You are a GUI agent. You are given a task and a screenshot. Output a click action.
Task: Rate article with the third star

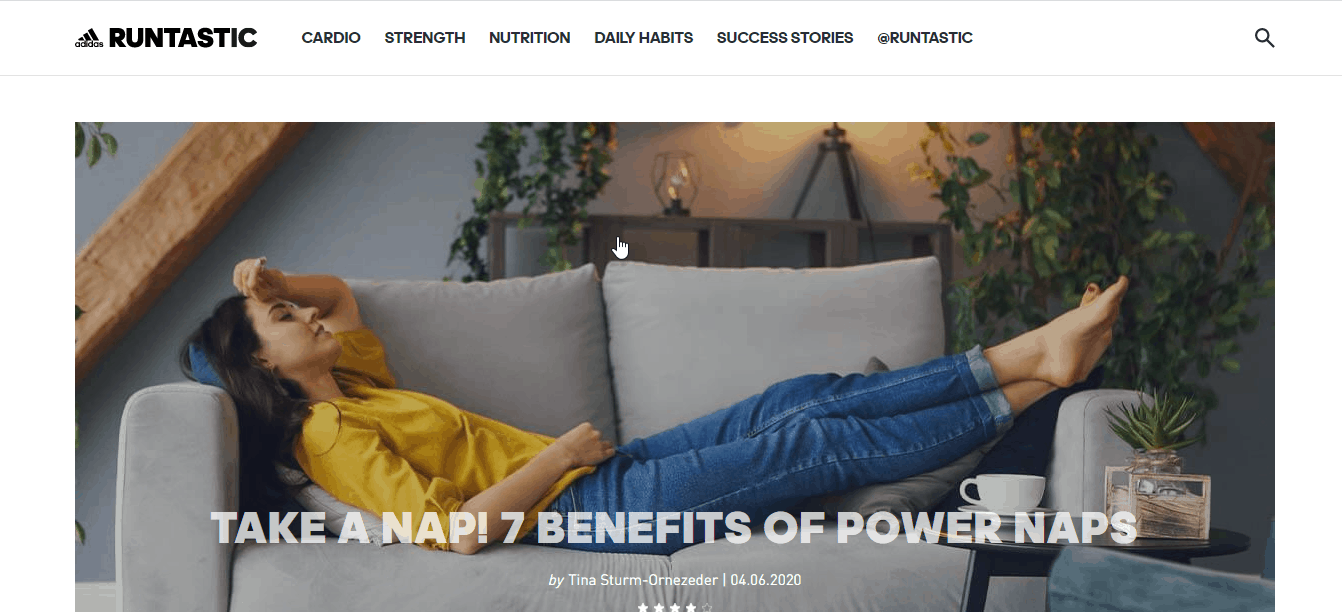click(675, 606)
